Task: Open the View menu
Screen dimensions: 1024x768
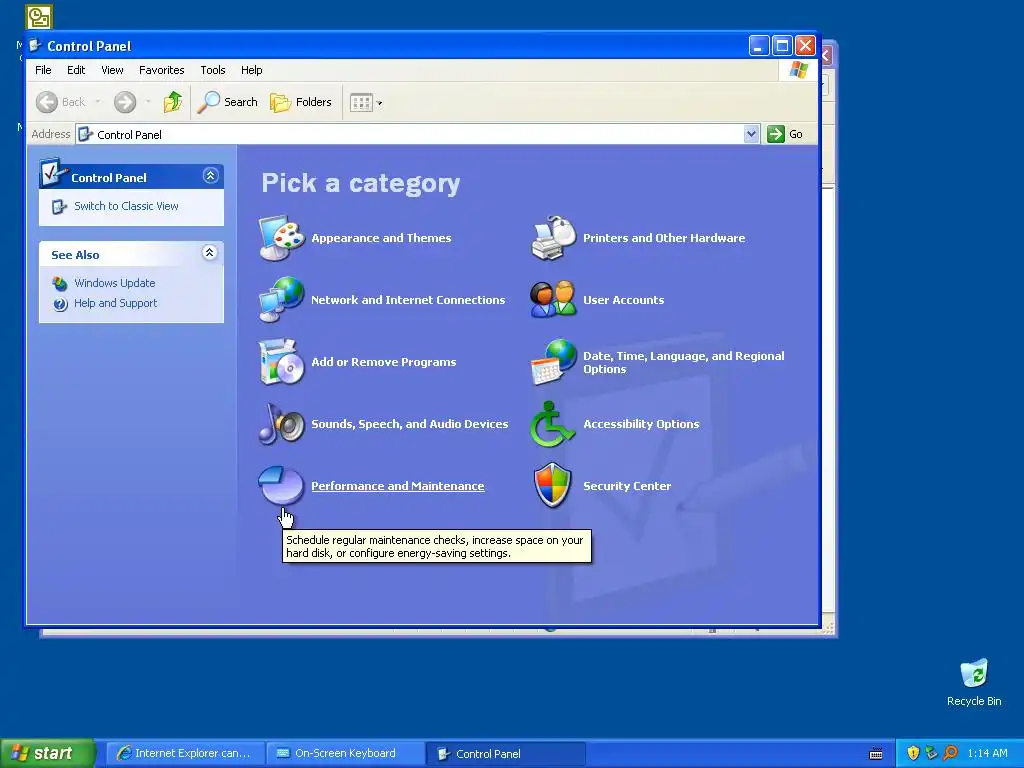Action: click(112, 70)
